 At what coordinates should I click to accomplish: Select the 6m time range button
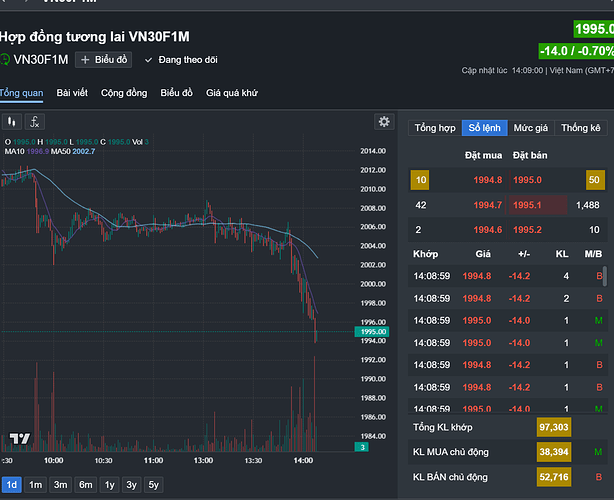pyautogui.click(x=86, y=485)
